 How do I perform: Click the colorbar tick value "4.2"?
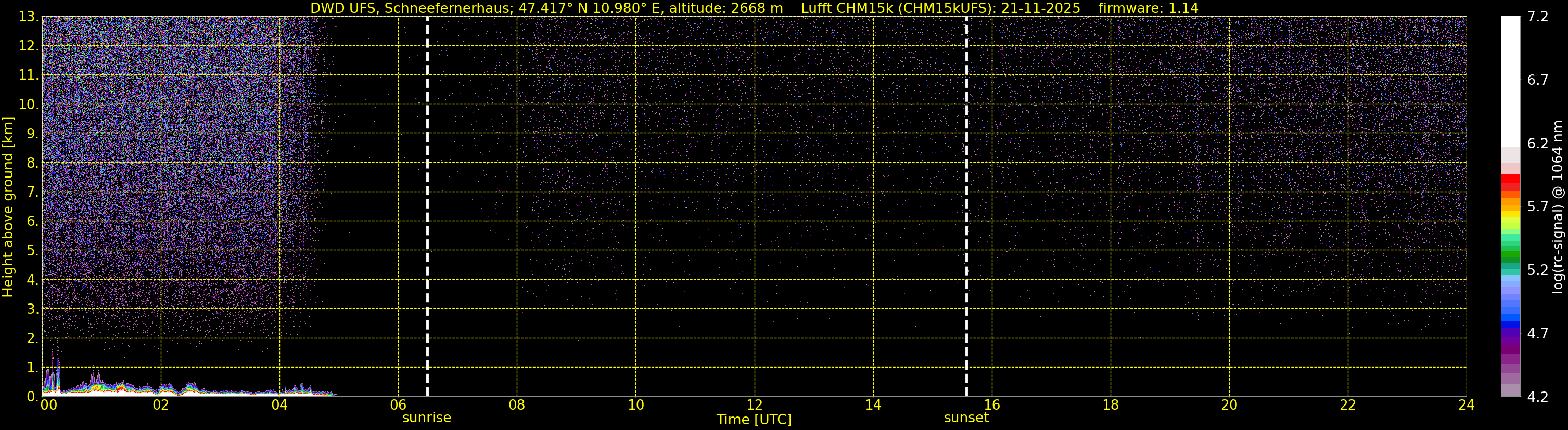(1538, 397)
